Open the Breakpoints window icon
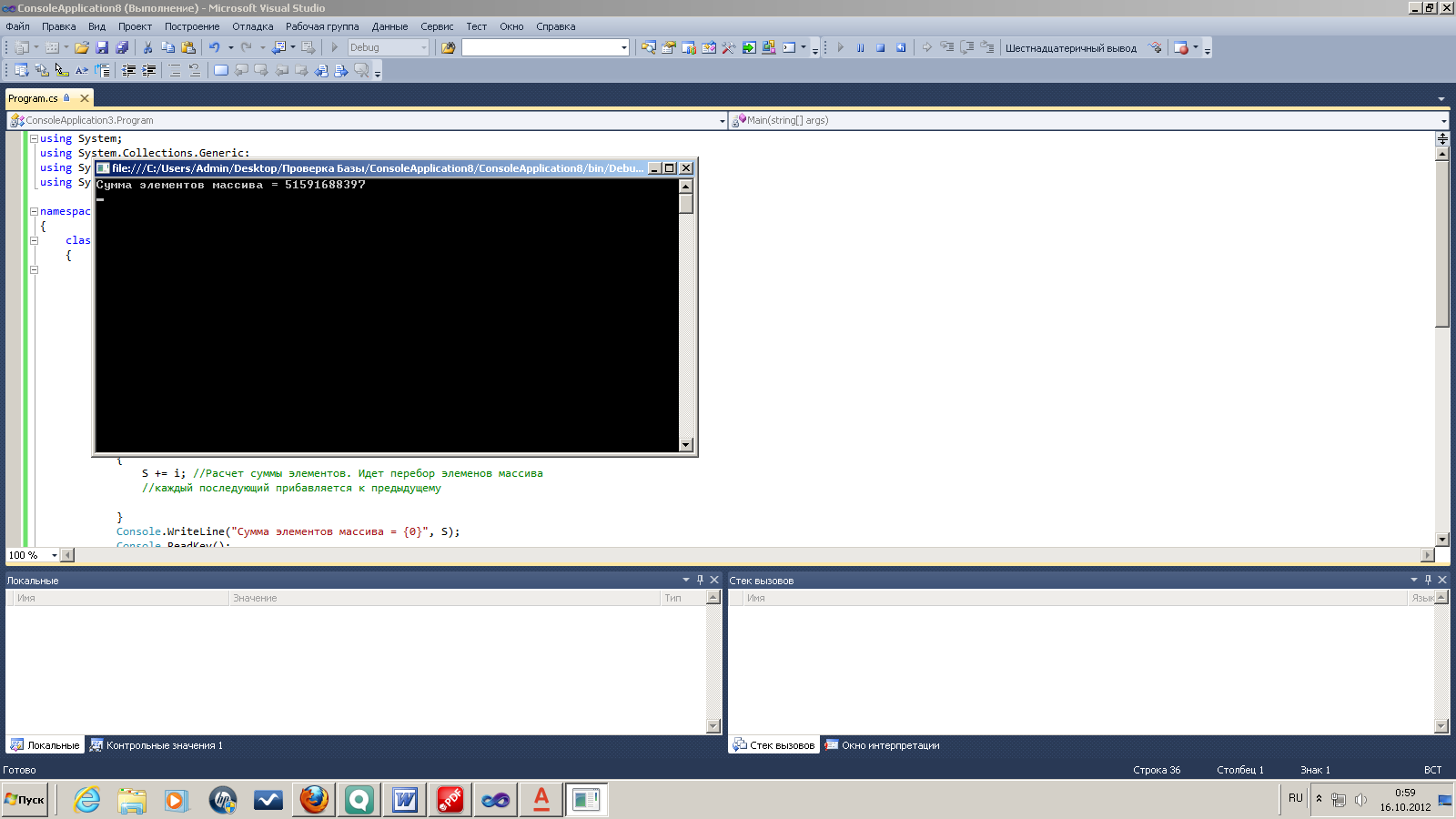Viewport: 1456px width, 819px height. (1181, 47)
